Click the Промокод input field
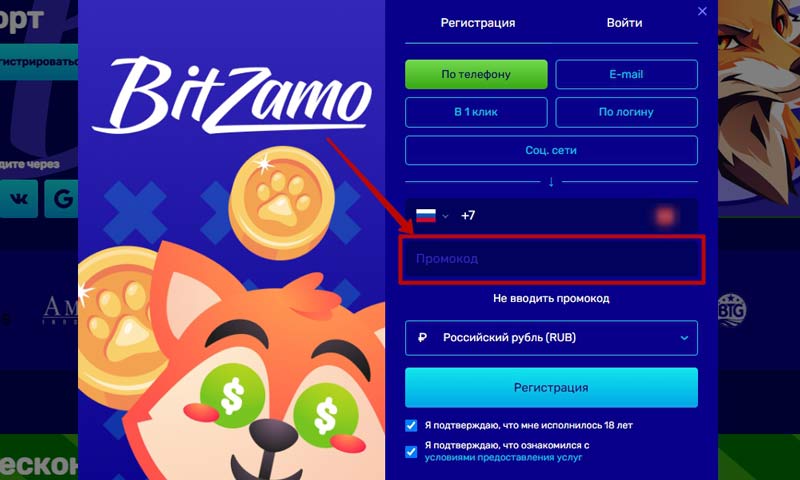The image size is (800, 480). click(552, 259)
